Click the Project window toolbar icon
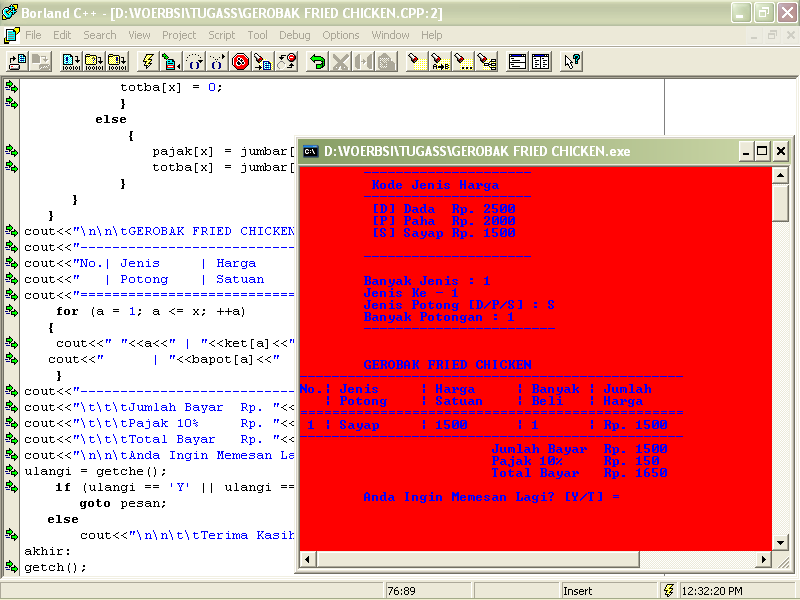 [540, 62]
